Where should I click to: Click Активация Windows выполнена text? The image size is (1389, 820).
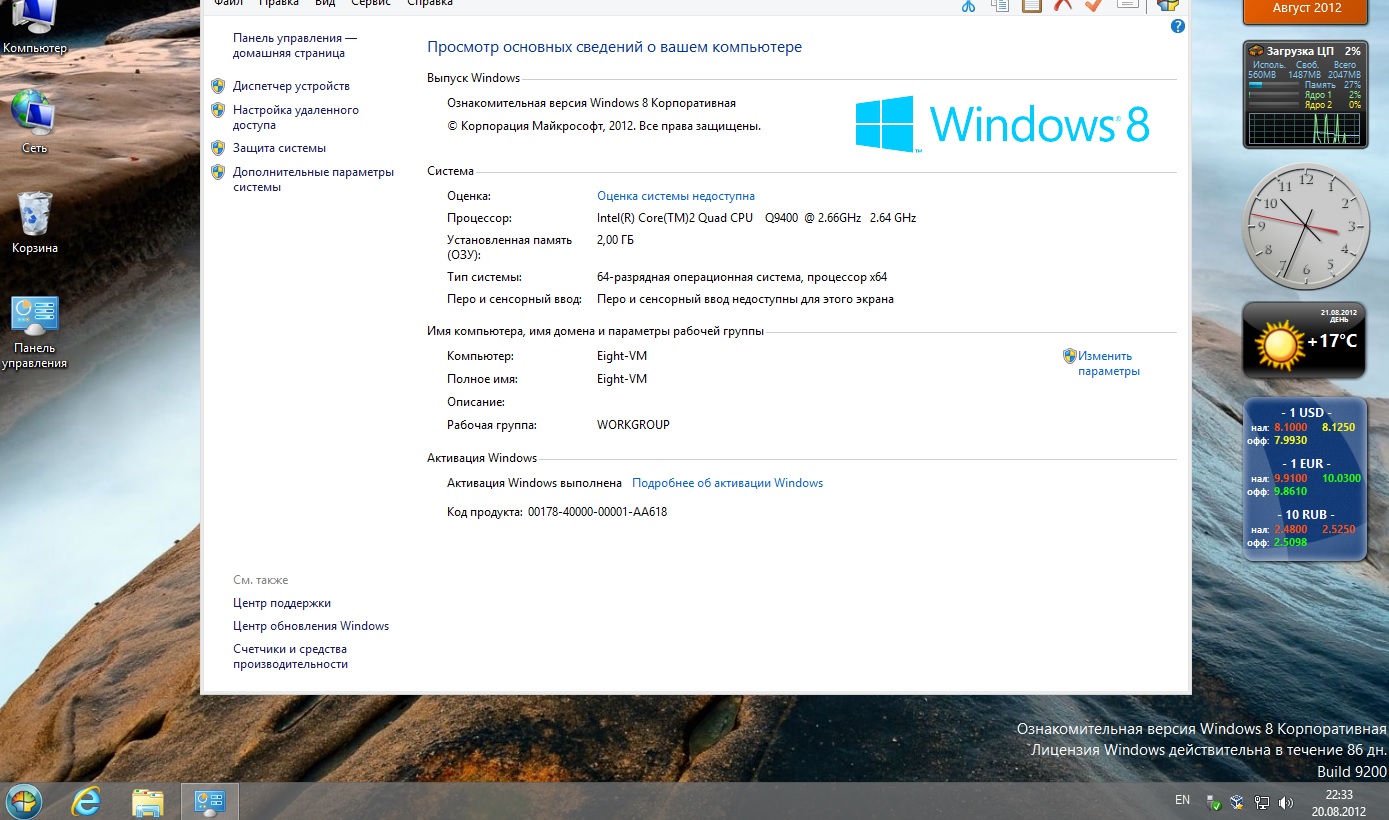534,483
